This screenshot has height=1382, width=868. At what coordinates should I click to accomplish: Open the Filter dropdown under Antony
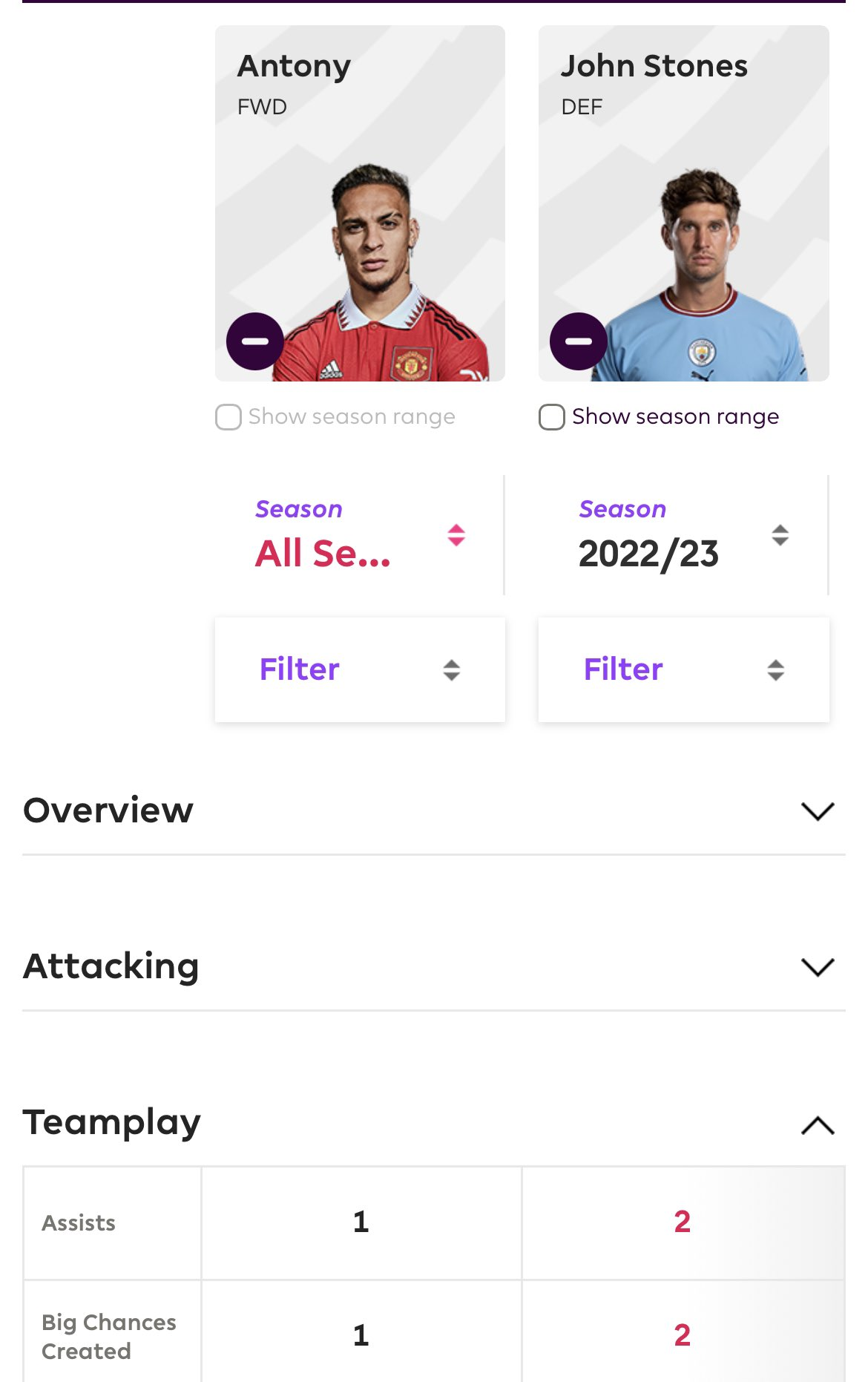[300, 669]
